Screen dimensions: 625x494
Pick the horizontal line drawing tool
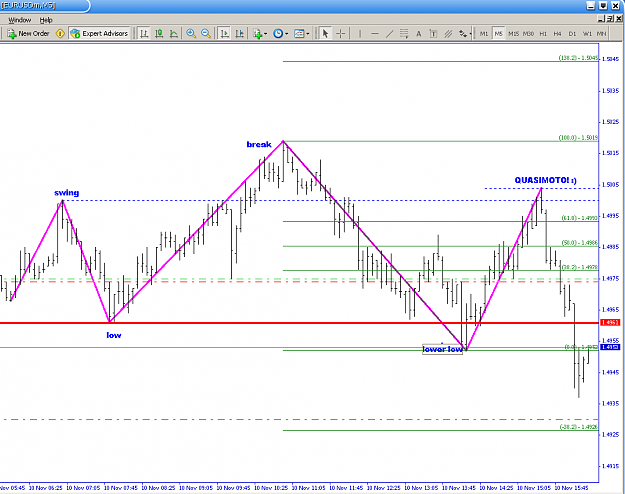pos(375,33)
